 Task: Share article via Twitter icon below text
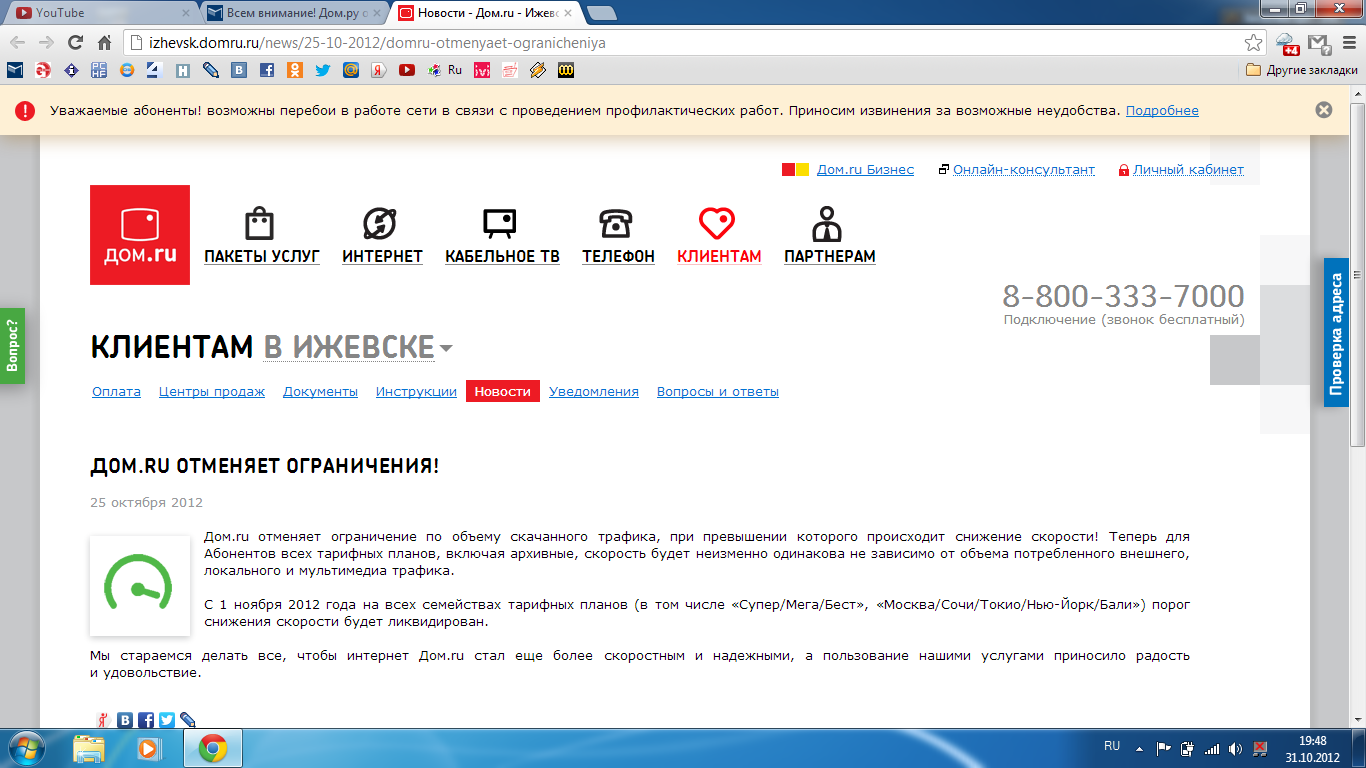click(167, 719)
